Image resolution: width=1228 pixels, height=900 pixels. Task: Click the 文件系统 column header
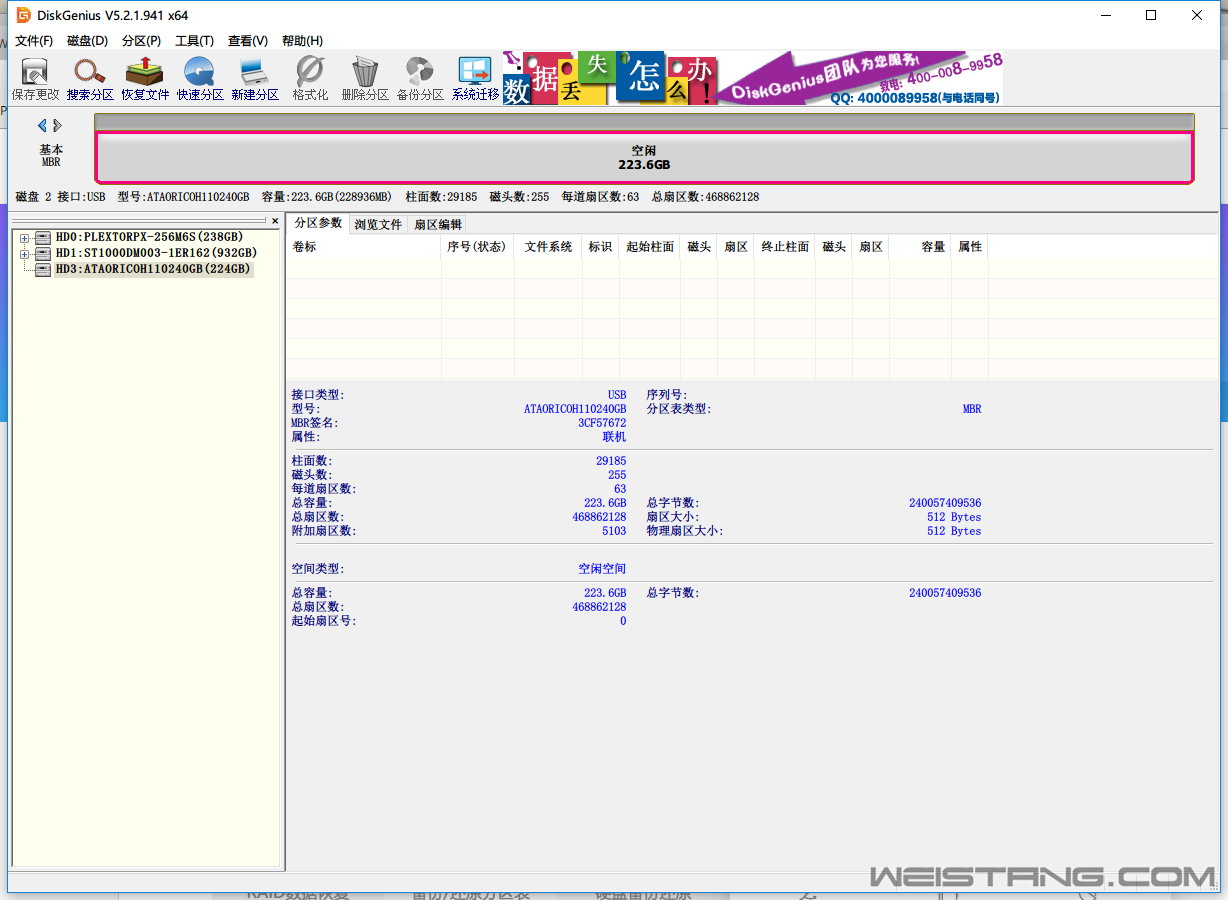click(x=548, y=247)
